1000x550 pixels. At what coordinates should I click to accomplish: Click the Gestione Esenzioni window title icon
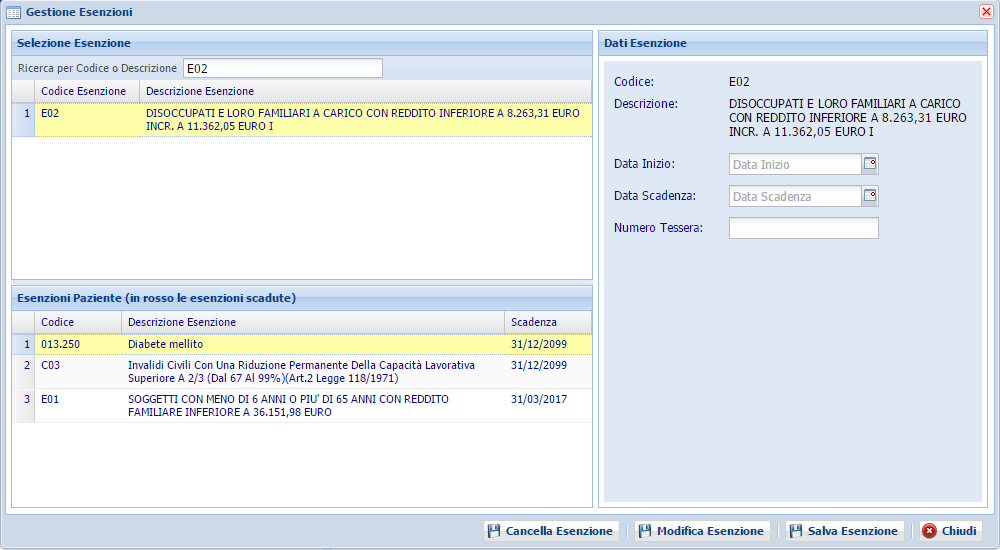tap(13, 12)
